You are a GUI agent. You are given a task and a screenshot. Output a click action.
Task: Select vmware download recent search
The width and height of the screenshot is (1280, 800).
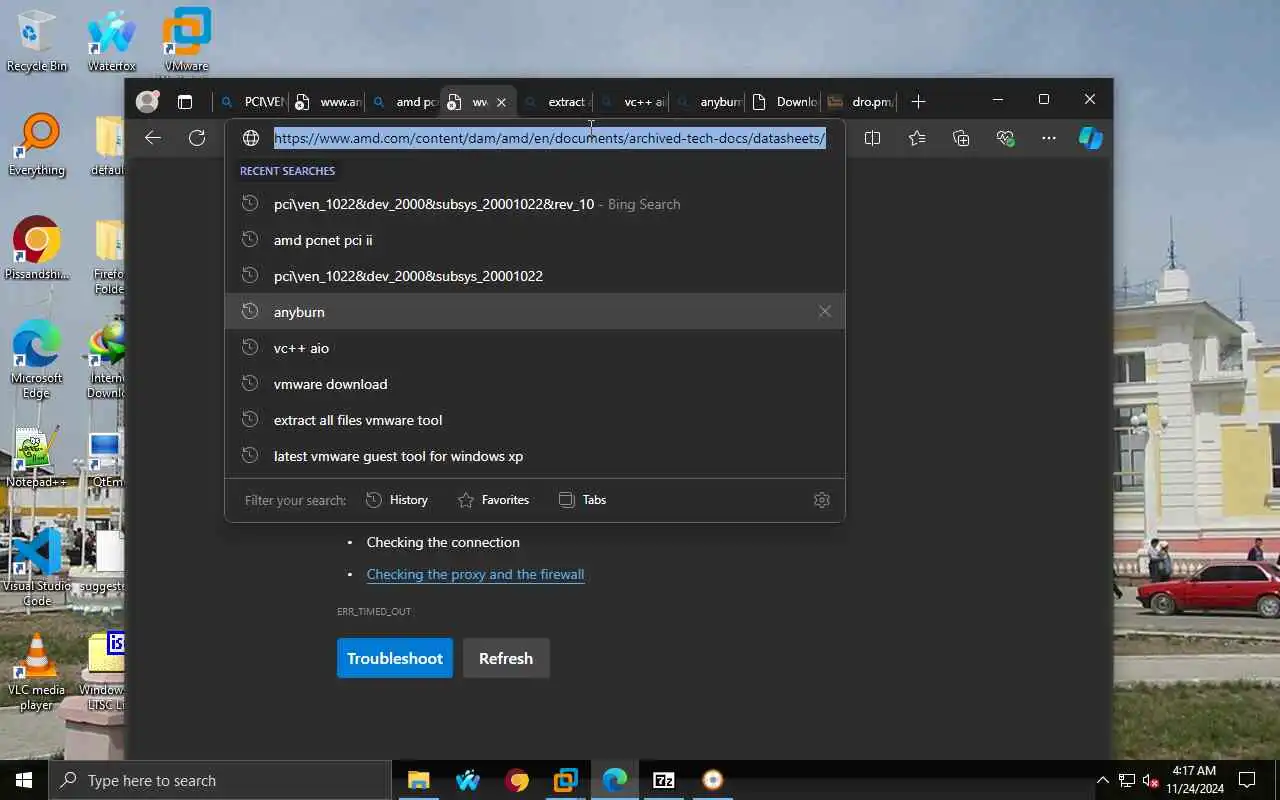[535, 384]
